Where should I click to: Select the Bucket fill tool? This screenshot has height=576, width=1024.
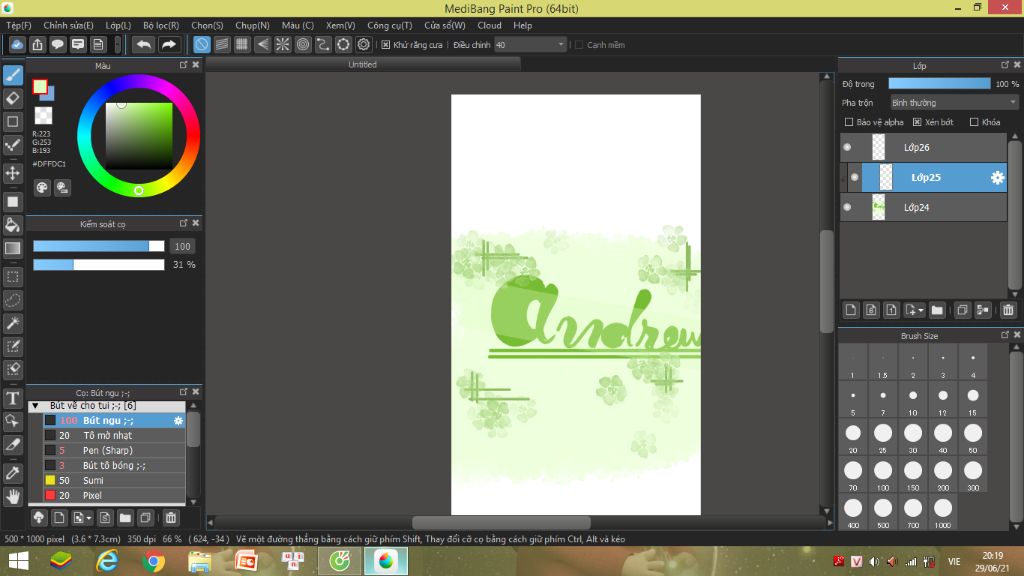pos(13,225)
